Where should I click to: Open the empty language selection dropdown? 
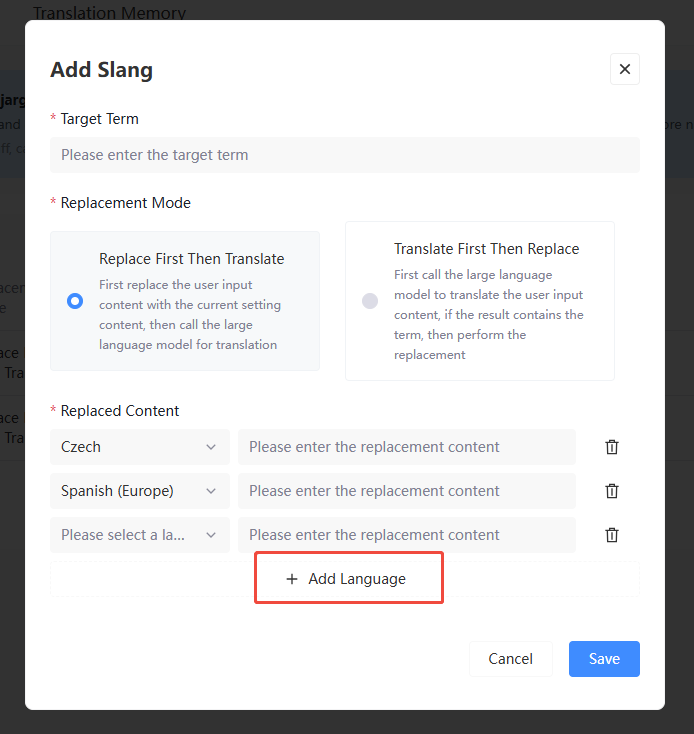(140, 535)
